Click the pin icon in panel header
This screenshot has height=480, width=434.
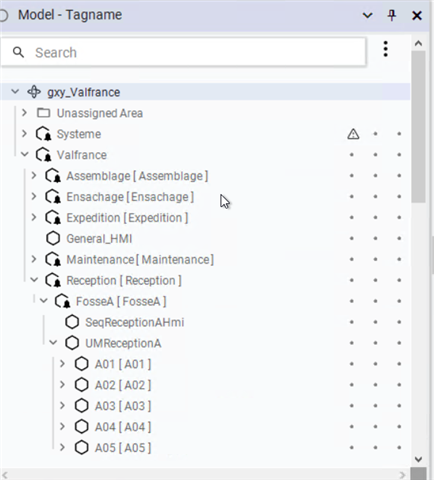pyautogui.click(x=392, y=15)
